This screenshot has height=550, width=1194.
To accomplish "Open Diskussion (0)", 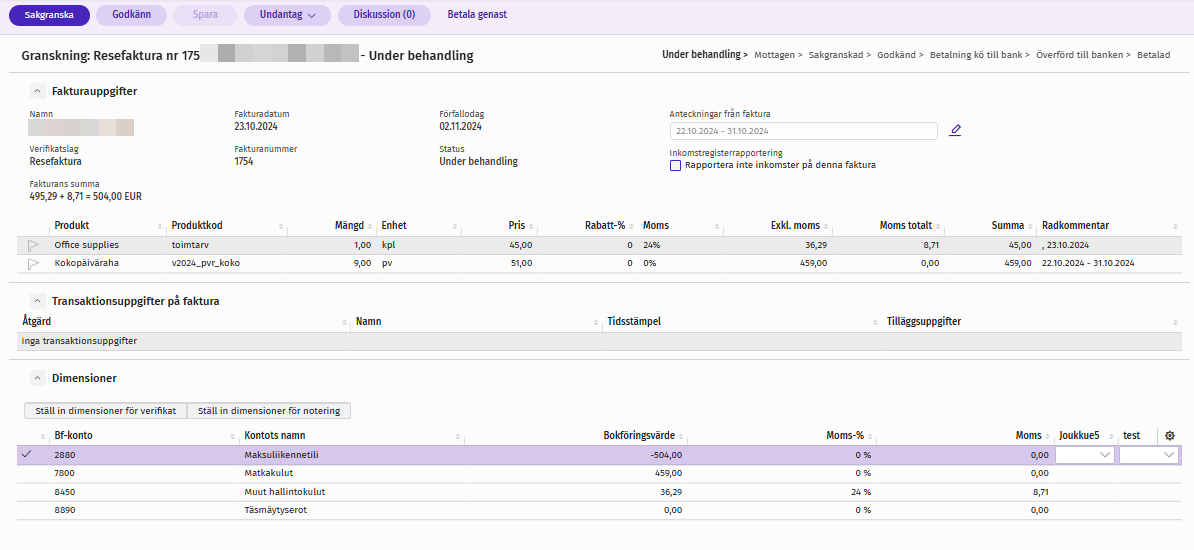I will pyautogui.click(x=384, y=15).
